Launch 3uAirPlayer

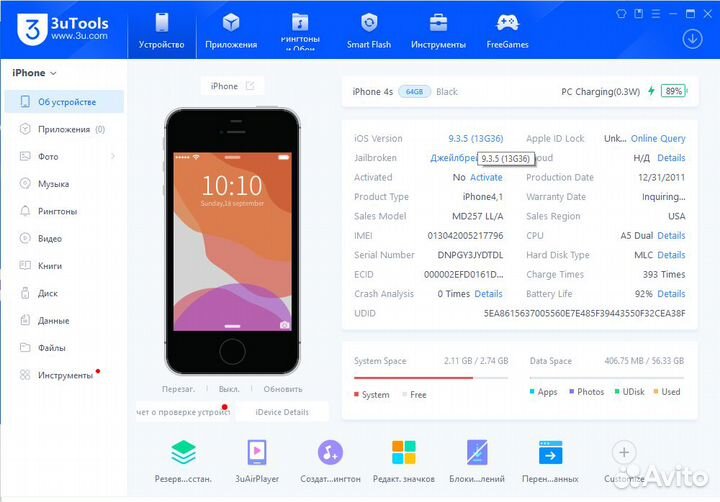click(x=257, y=461)
